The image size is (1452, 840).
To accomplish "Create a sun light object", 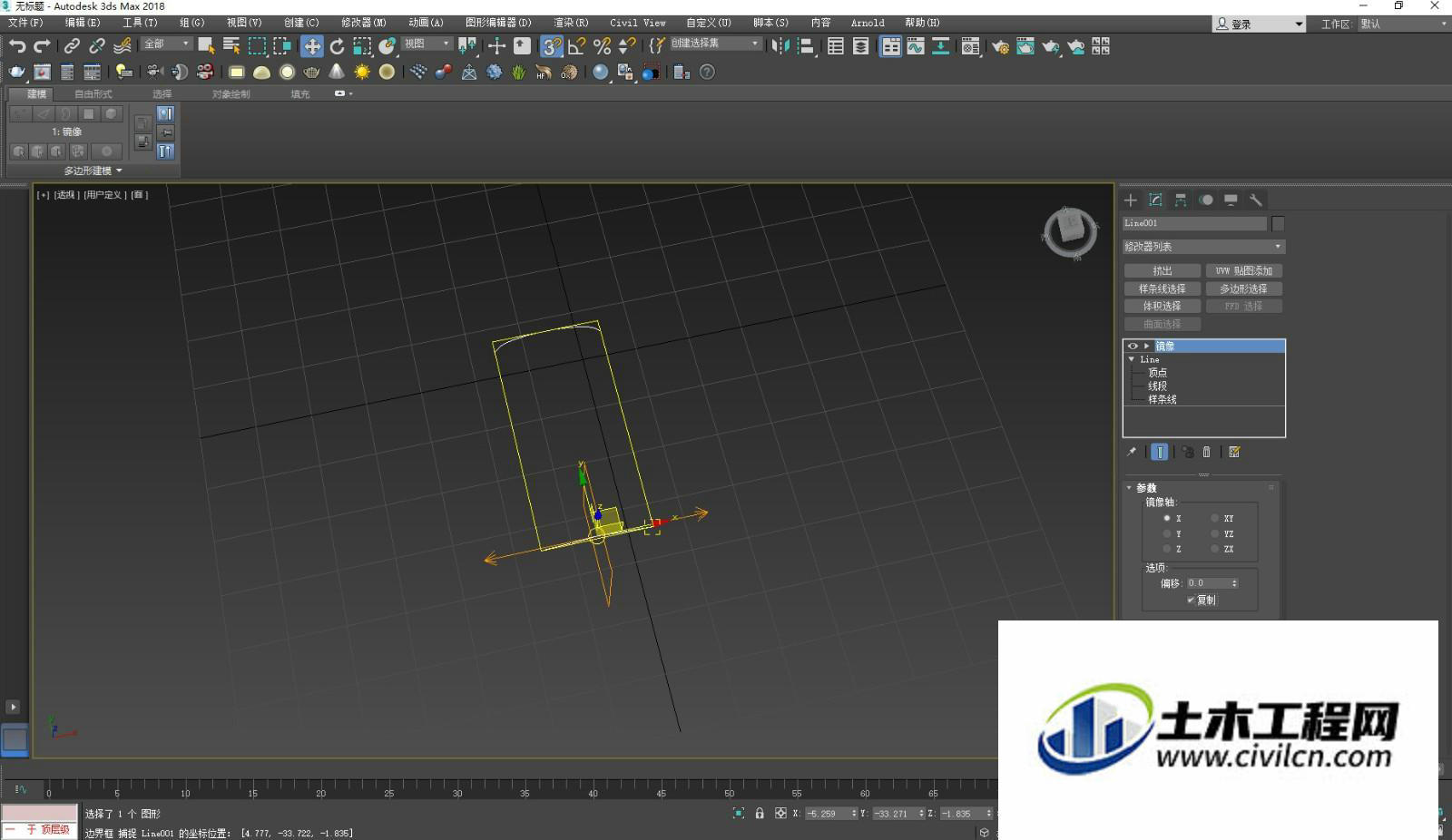I will pyautogui.click(x=362, y=72).
